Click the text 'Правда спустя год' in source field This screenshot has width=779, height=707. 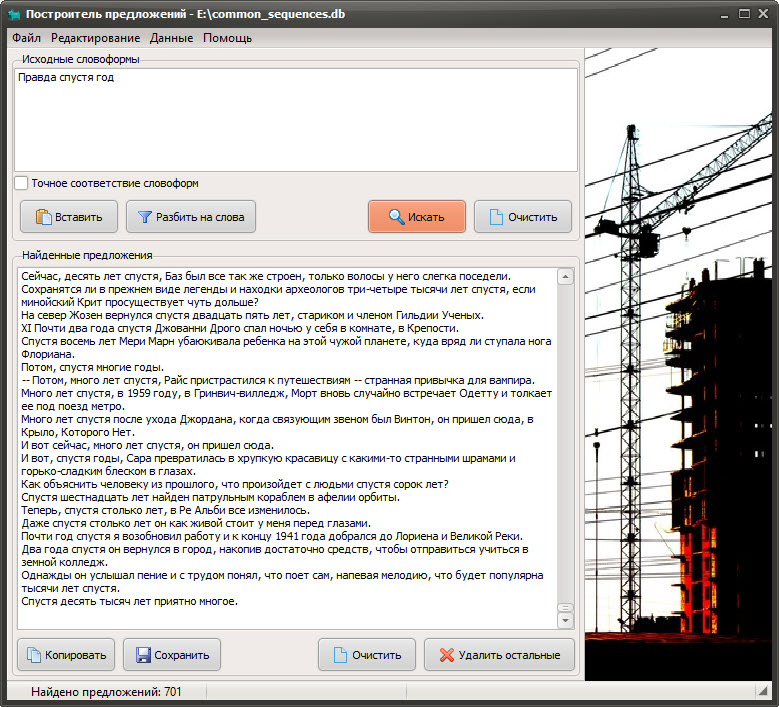coord(66,78)
